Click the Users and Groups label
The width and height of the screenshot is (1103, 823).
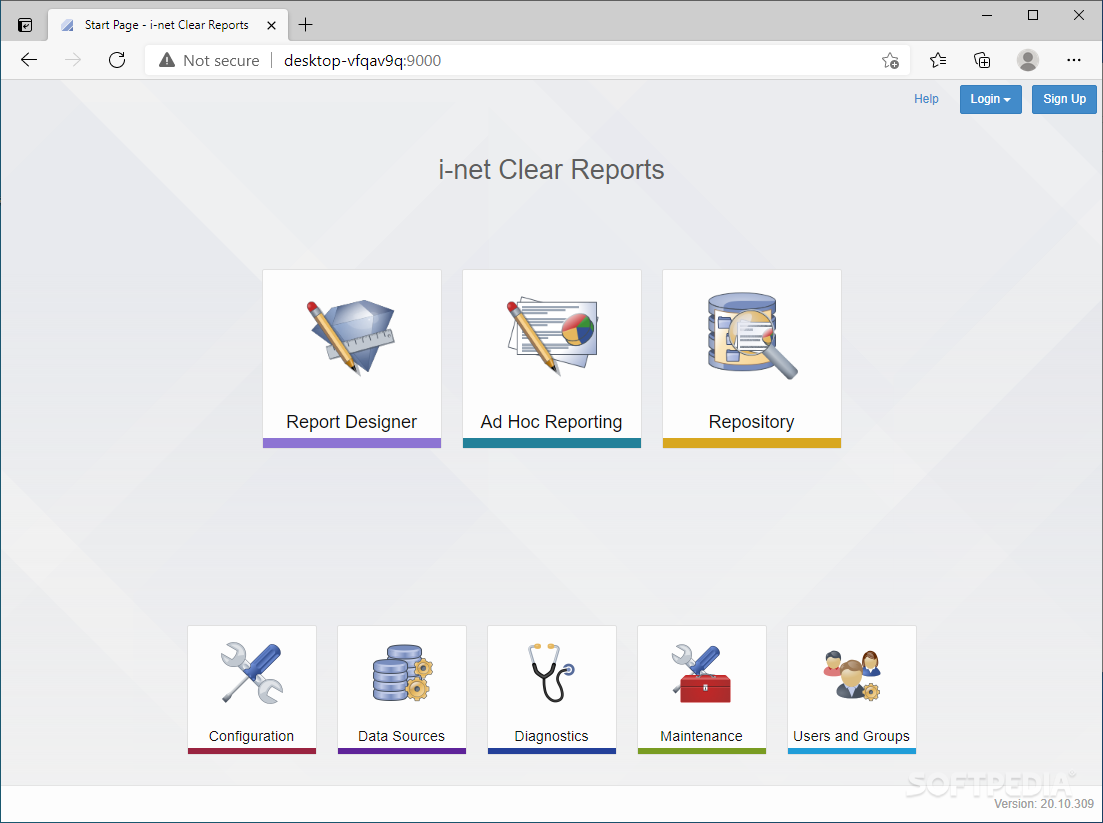851,736
